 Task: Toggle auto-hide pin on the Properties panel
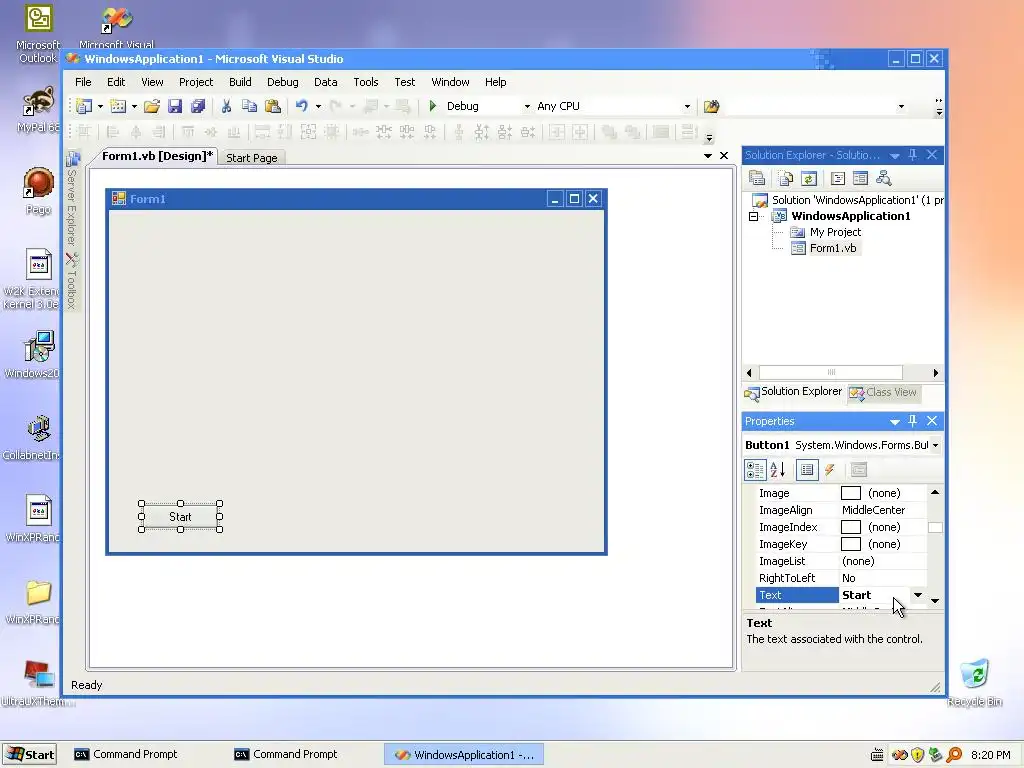913,421
